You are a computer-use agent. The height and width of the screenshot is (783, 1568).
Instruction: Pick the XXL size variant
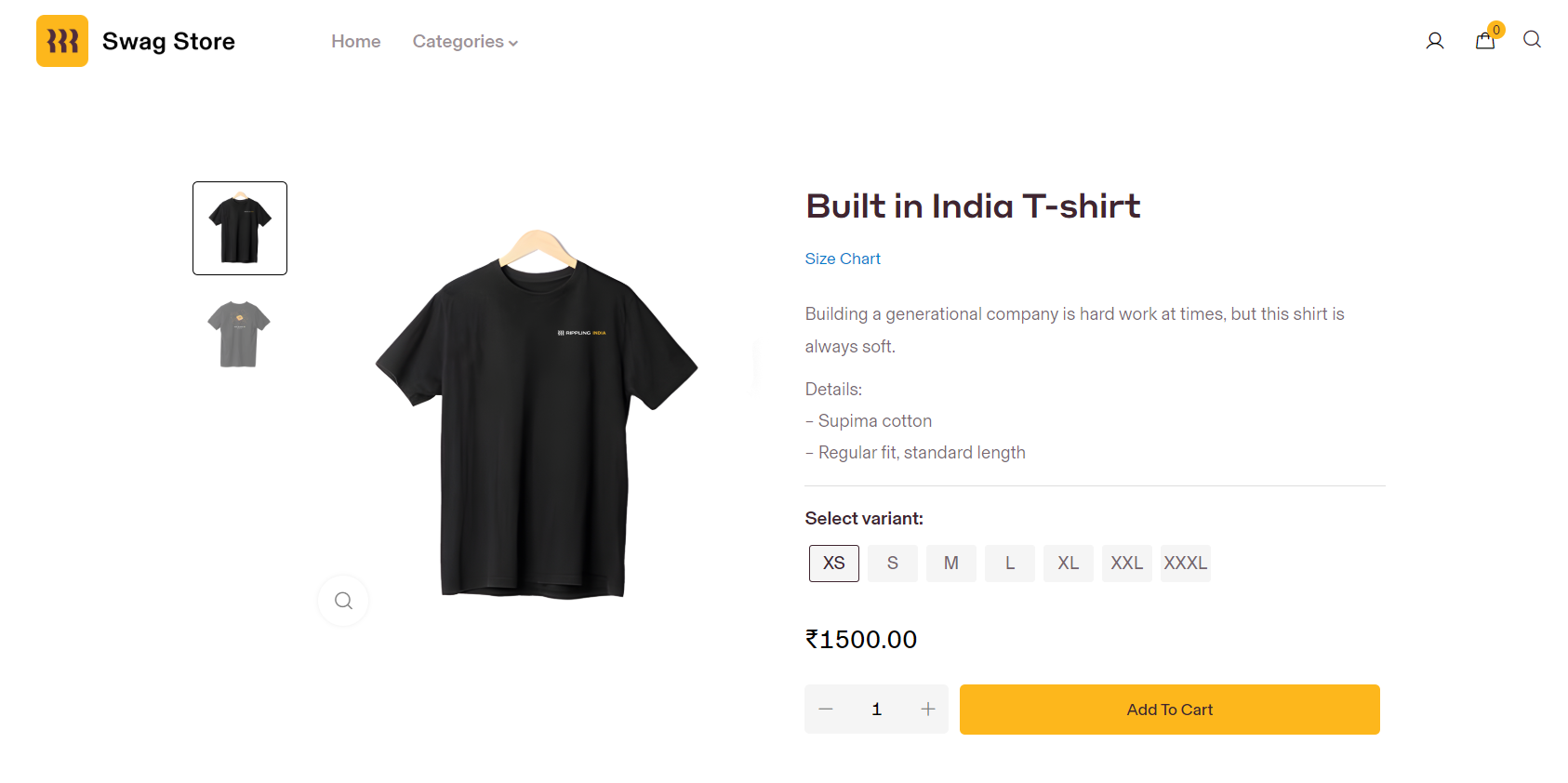(x=1127, y=564)
